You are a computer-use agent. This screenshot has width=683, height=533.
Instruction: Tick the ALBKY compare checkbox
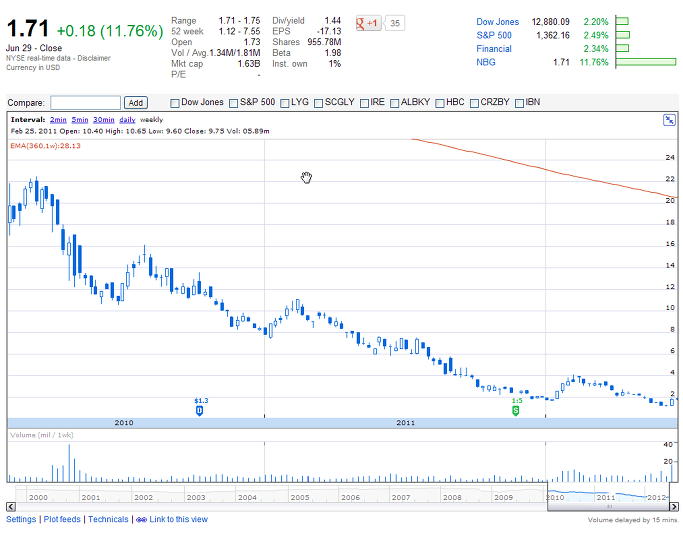click(395, 103)
